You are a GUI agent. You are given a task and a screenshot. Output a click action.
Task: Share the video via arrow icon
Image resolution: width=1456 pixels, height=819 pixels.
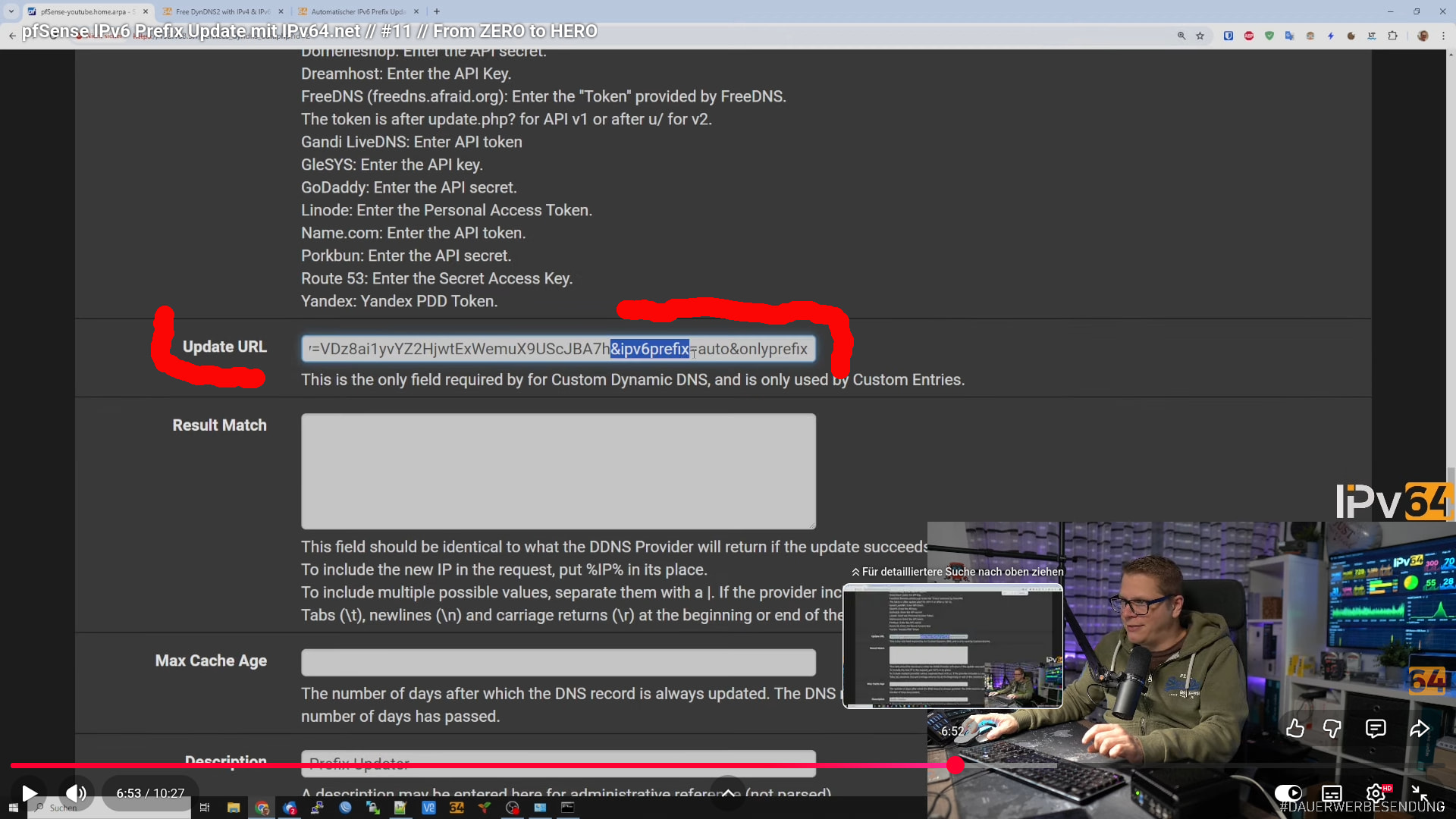[x=1419, y=729]
